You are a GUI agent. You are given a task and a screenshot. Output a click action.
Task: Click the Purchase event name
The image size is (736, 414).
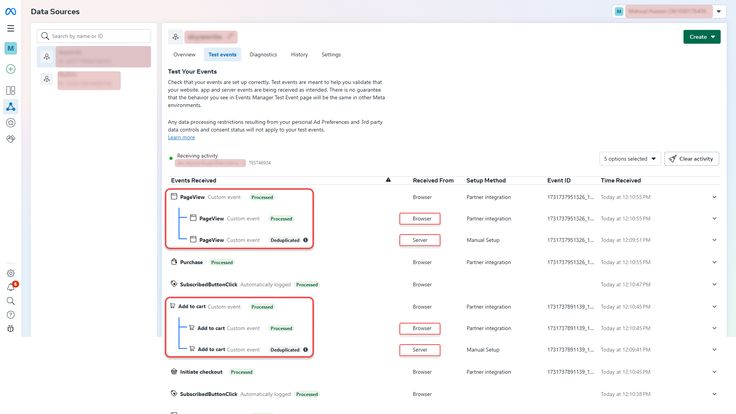[192, 262]
